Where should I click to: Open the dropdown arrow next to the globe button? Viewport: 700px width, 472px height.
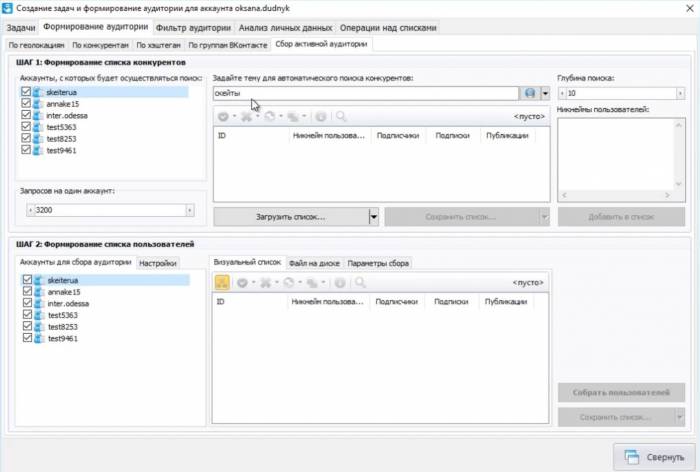546,93
